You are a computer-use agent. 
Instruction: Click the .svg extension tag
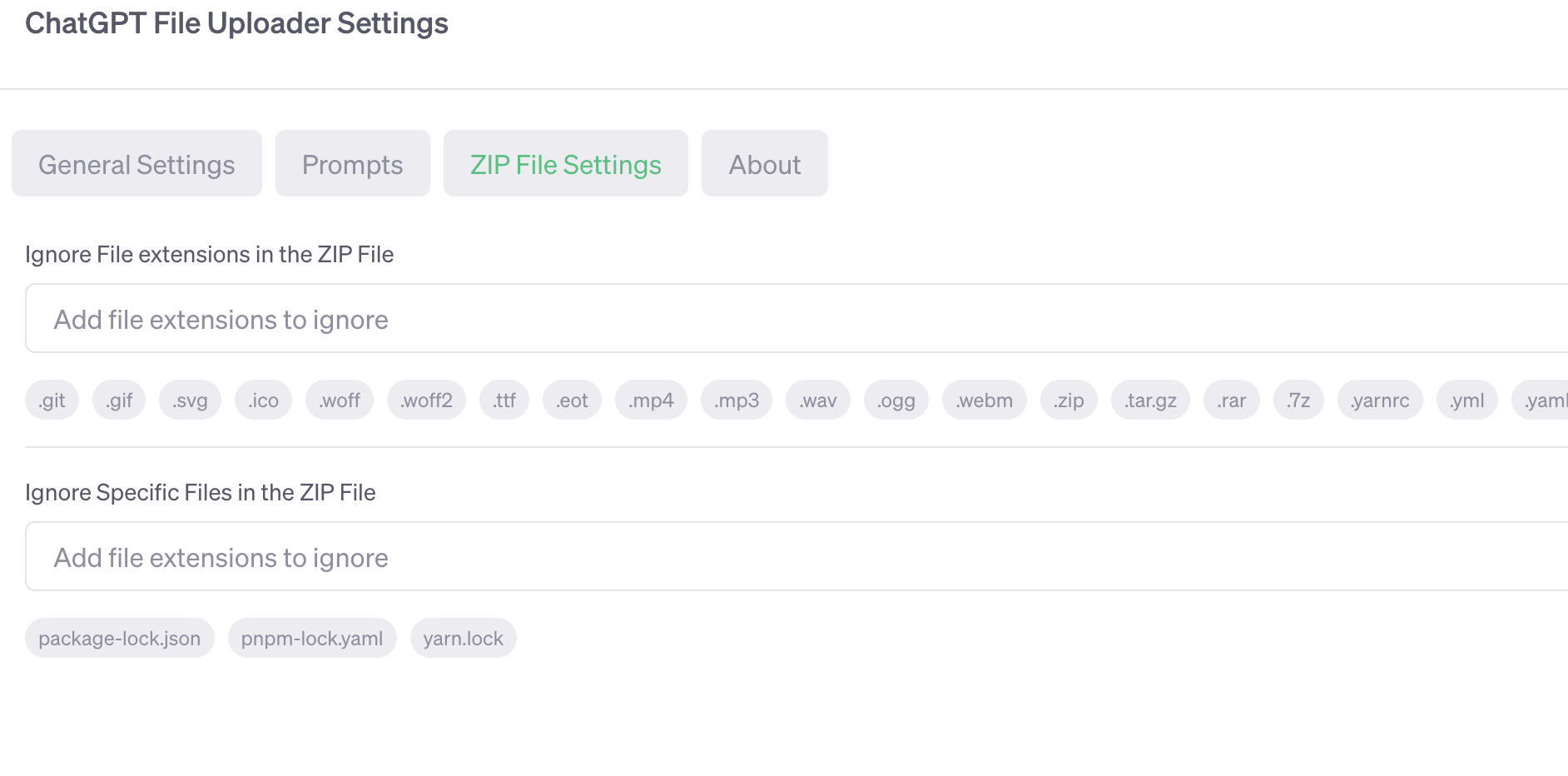click(x=190, y=400)
